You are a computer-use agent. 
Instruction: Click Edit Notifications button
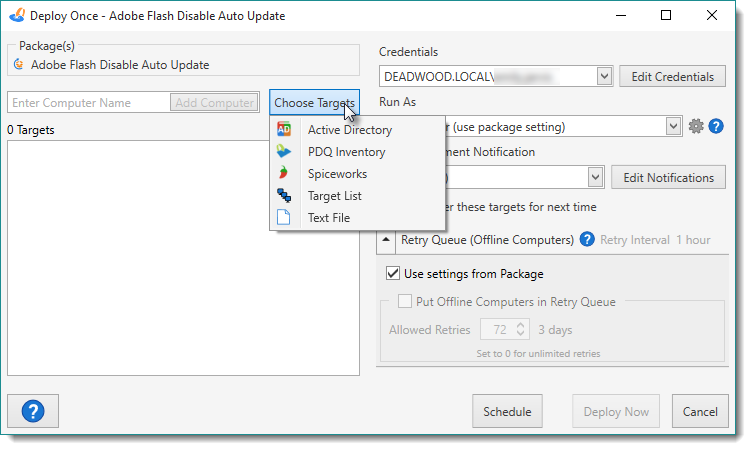(x=669, y=178)
